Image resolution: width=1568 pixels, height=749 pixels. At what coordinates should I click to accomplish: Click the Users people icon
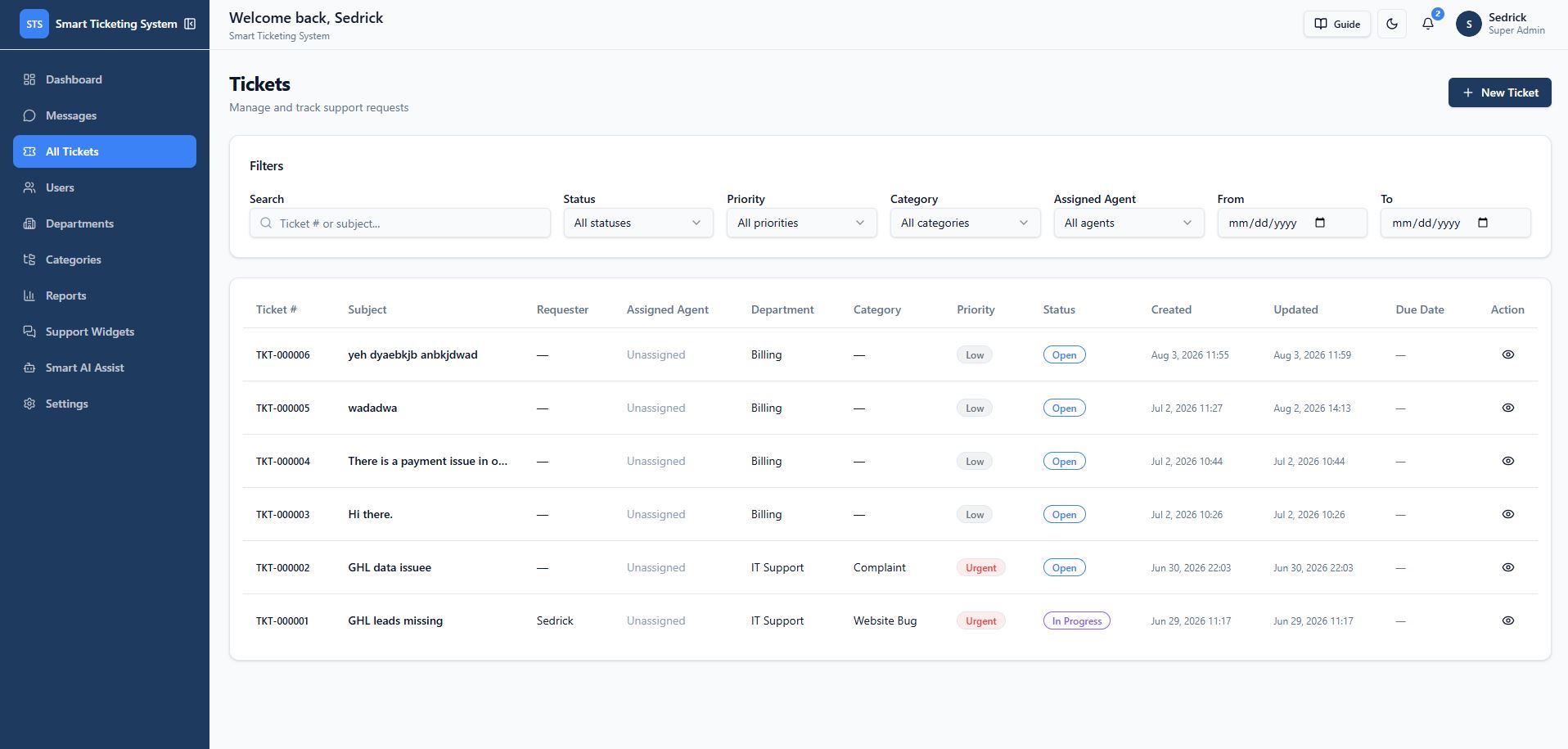point(29,187)
